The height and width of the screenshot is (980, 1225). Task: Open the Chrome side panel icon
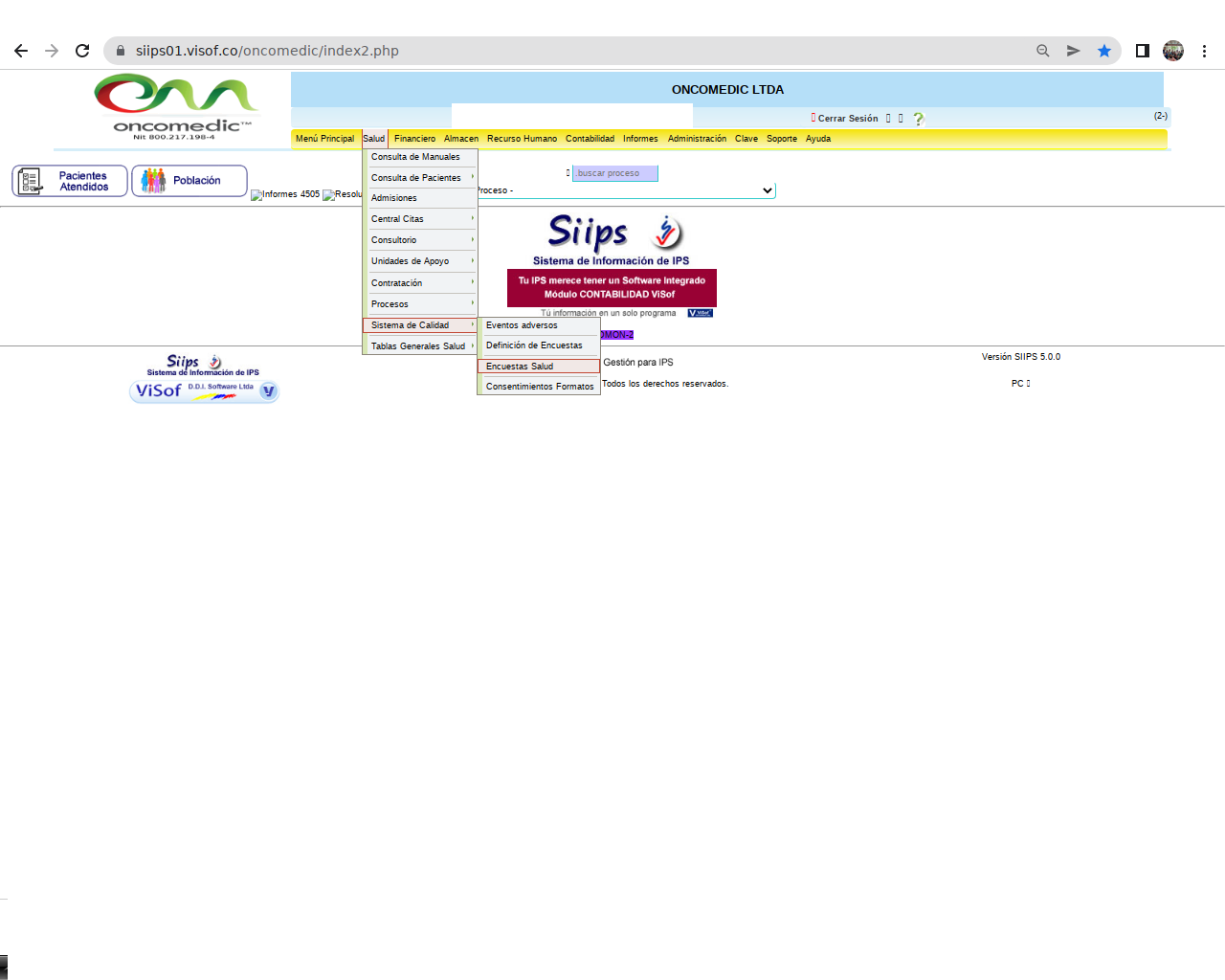pos(1142,51)
